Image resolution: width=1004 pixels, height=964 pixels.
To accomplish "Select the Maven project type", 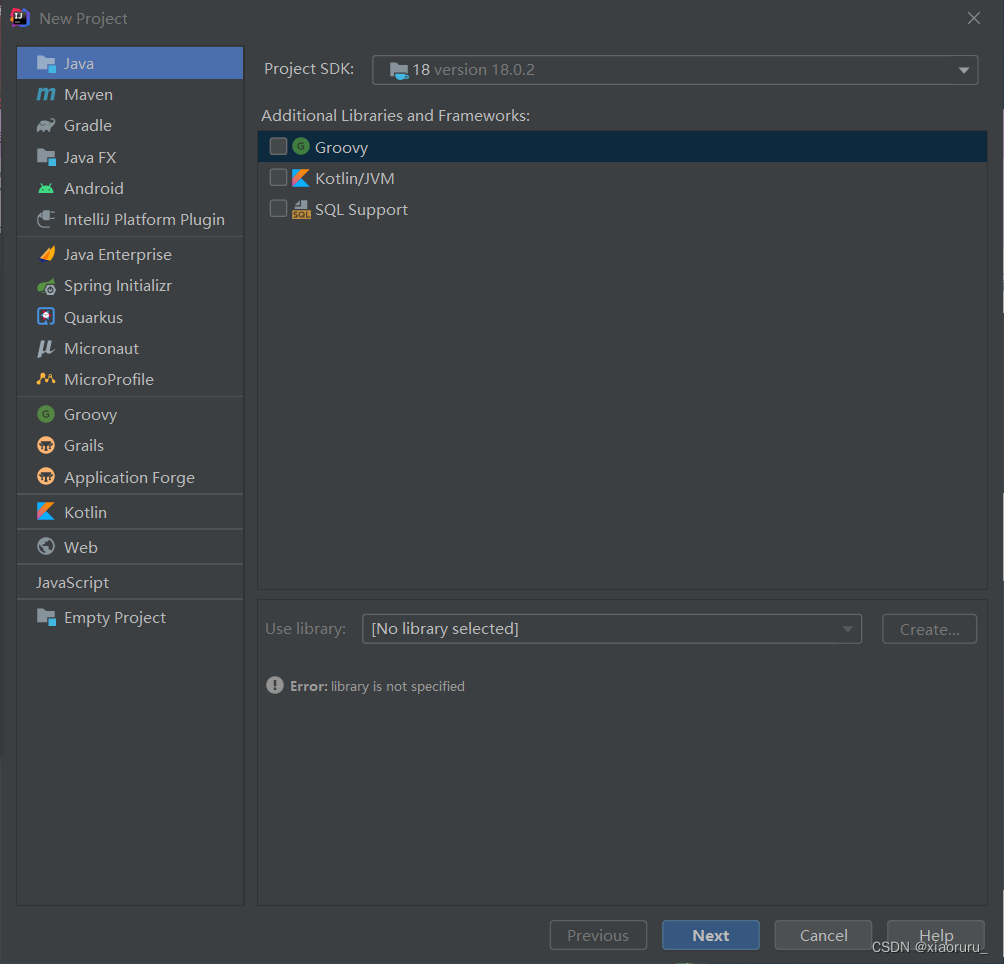I will 130,94.
